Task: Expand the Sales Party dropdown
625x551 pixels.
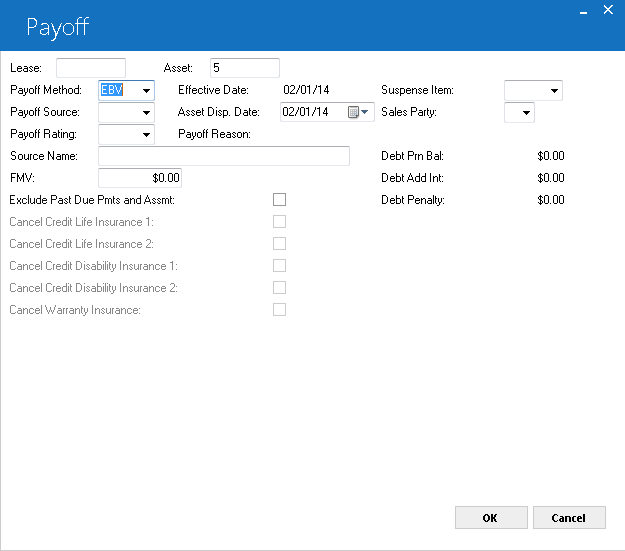Action: (x=526, y=113)
